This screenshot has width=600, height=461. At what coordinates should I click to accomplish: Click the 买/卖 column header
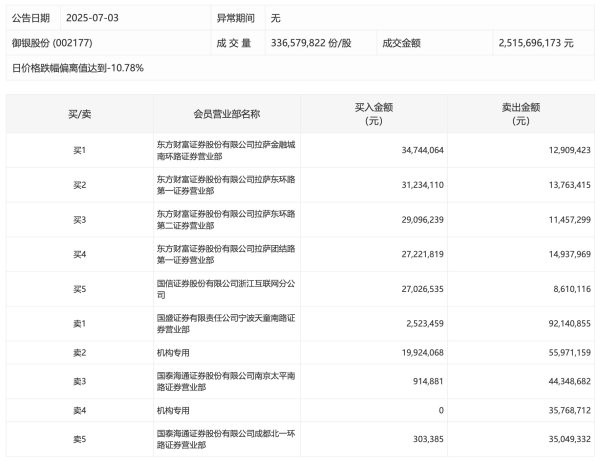click(80, 114)
